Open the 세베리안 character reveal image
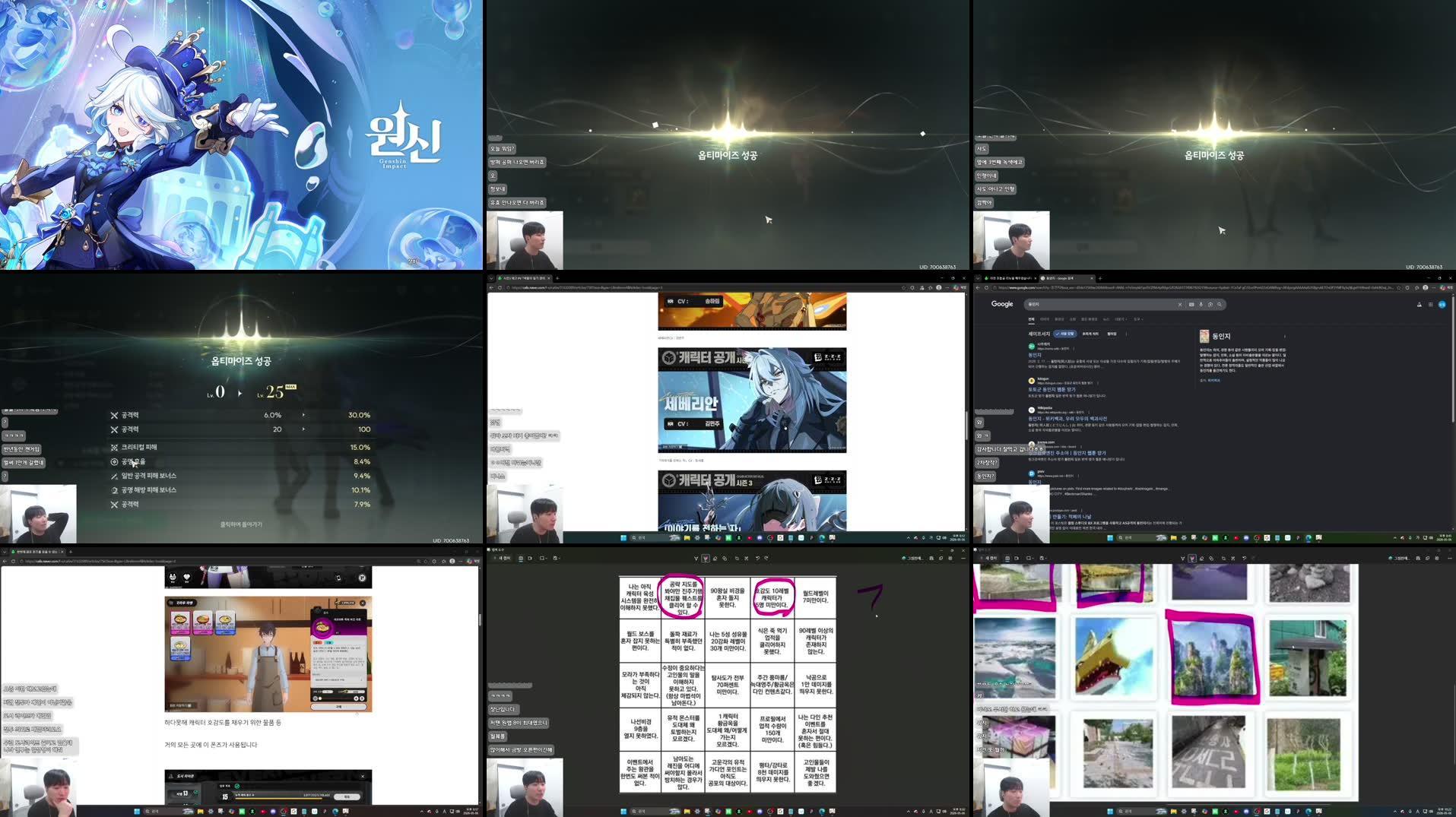This screenshot has width=1456, height=817. click(752, 401)
